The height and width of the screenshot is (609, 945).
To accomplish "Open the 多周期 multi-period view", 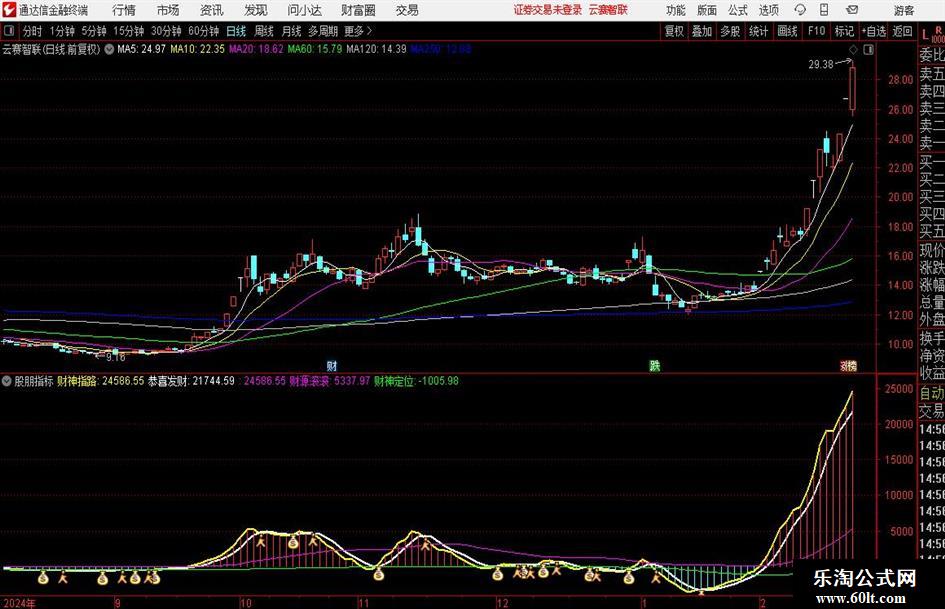I will 323,31.
